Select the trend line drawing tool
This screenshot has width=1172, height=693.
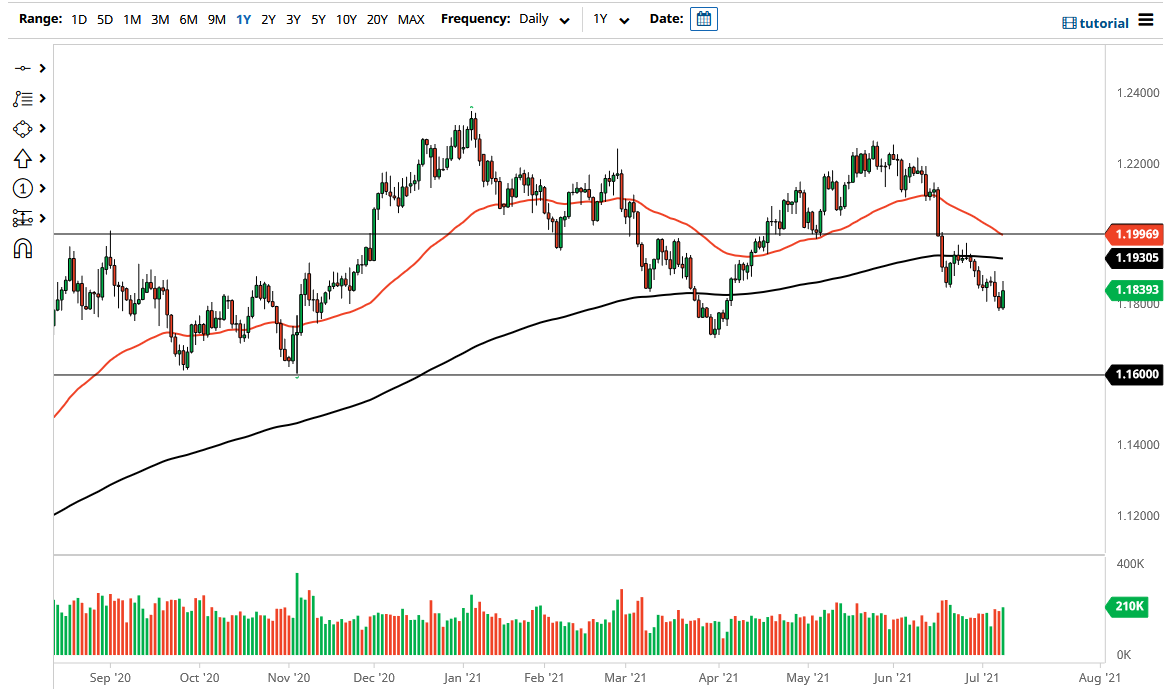click(x=24, y=68)
